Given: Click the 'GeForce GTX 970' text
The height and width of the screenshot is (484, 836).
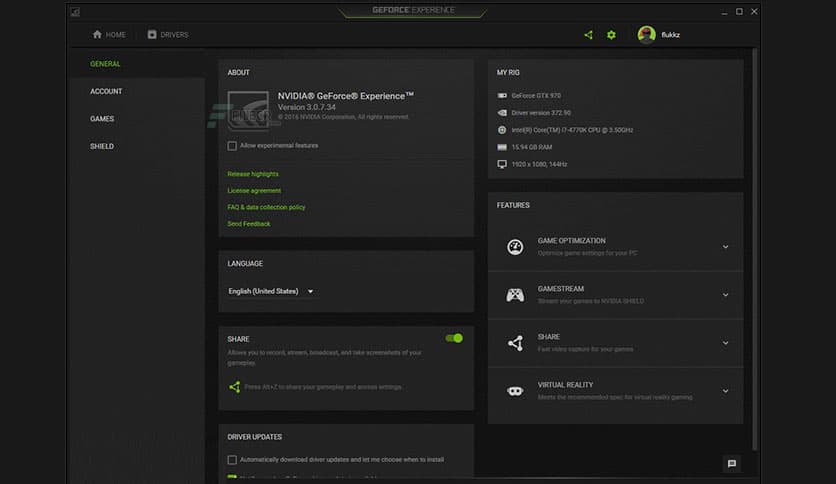Looking at the screenshot, I should pyautogui.click(x=536, y=95).
